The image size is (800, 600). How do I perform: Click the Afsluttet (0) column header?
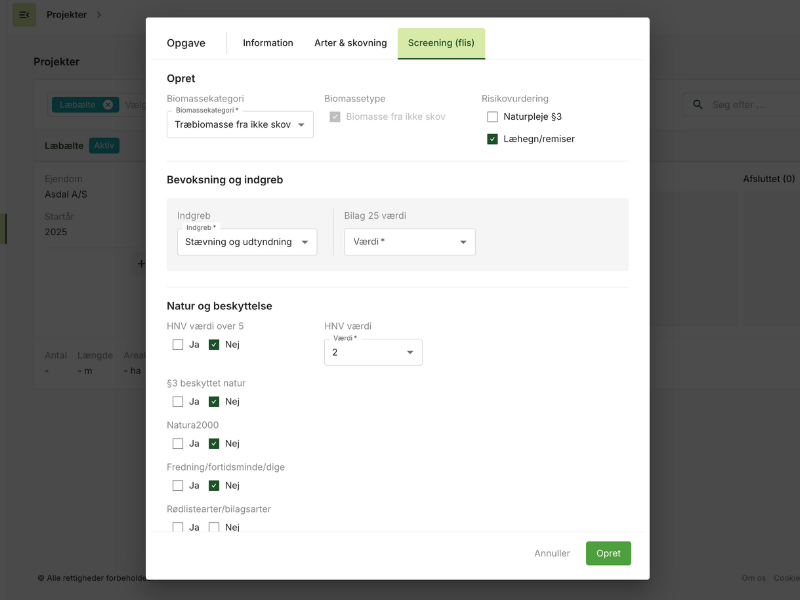tap(769, 179)
